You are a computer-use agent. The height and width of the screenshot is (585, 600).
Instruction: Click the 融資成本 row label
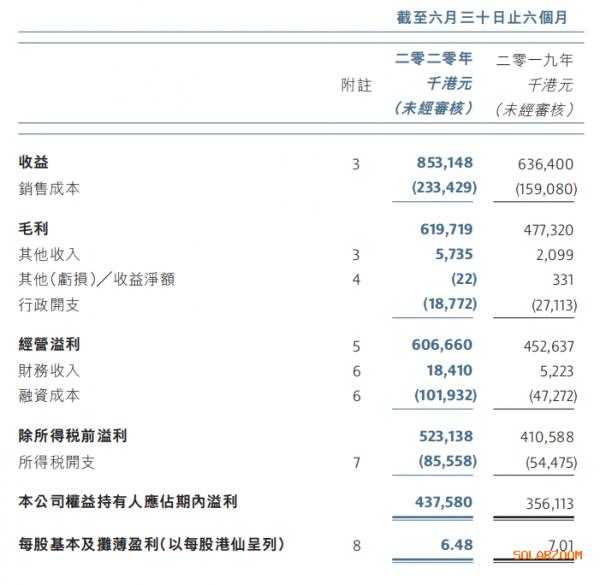(49, 396)
